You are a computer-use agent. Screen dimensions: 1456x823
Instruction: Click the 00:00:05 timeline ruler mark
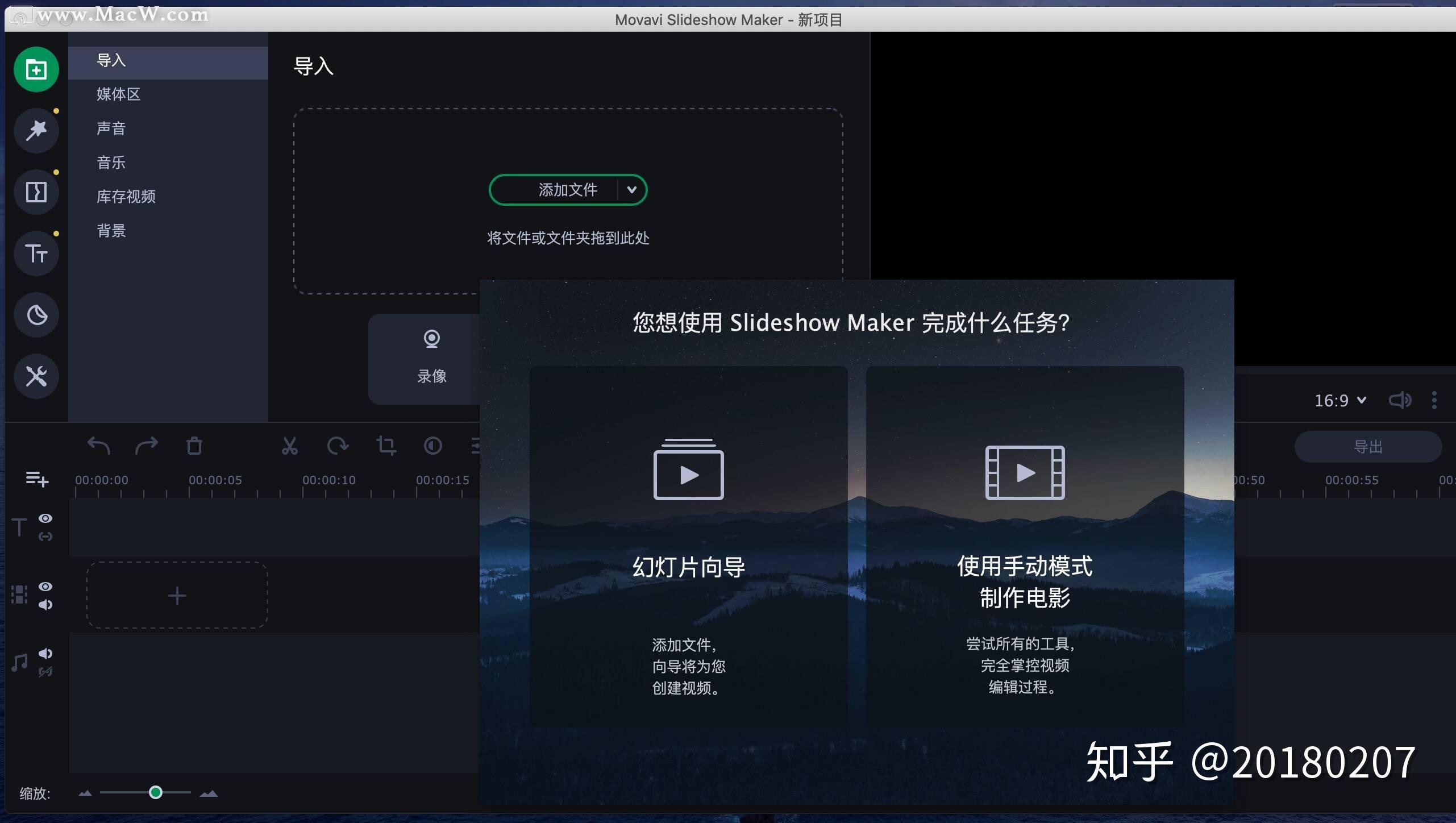[x=215, y=480]
